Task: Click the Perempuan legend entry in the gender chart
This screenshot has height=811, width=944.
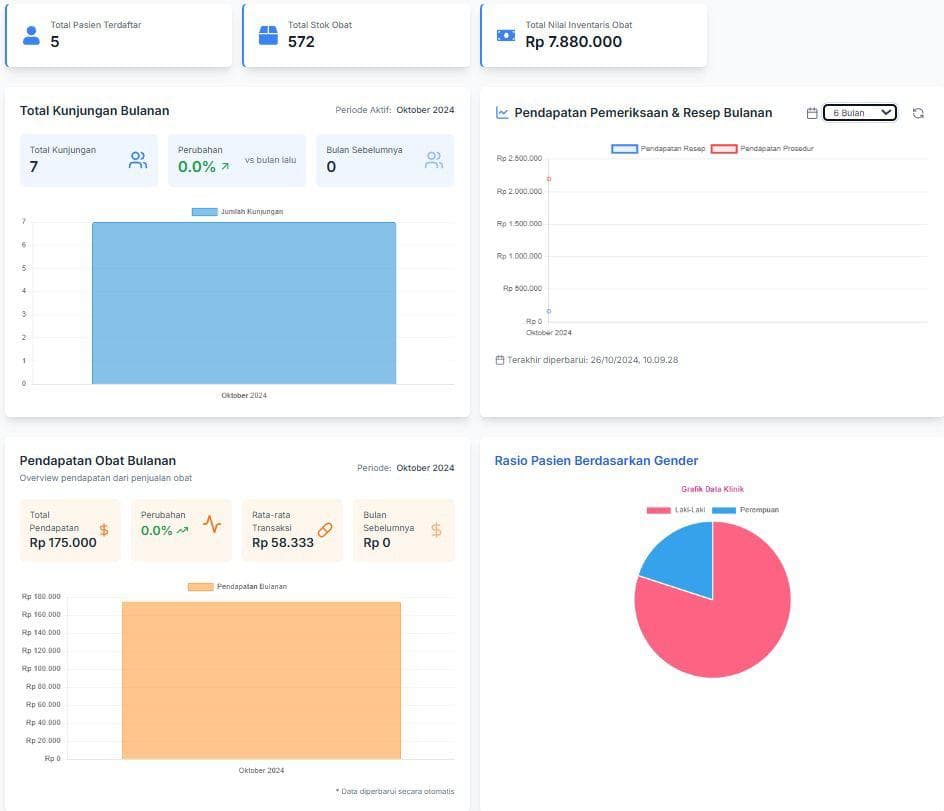Action: pos(746,510)
